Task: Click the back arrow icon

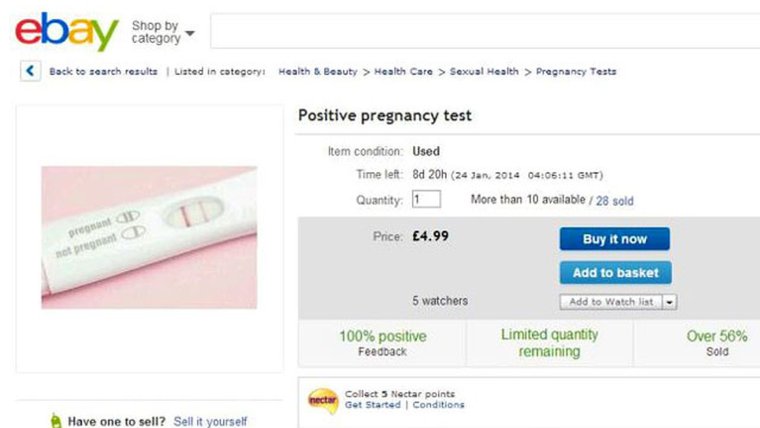Action: (x=31, y=71)
